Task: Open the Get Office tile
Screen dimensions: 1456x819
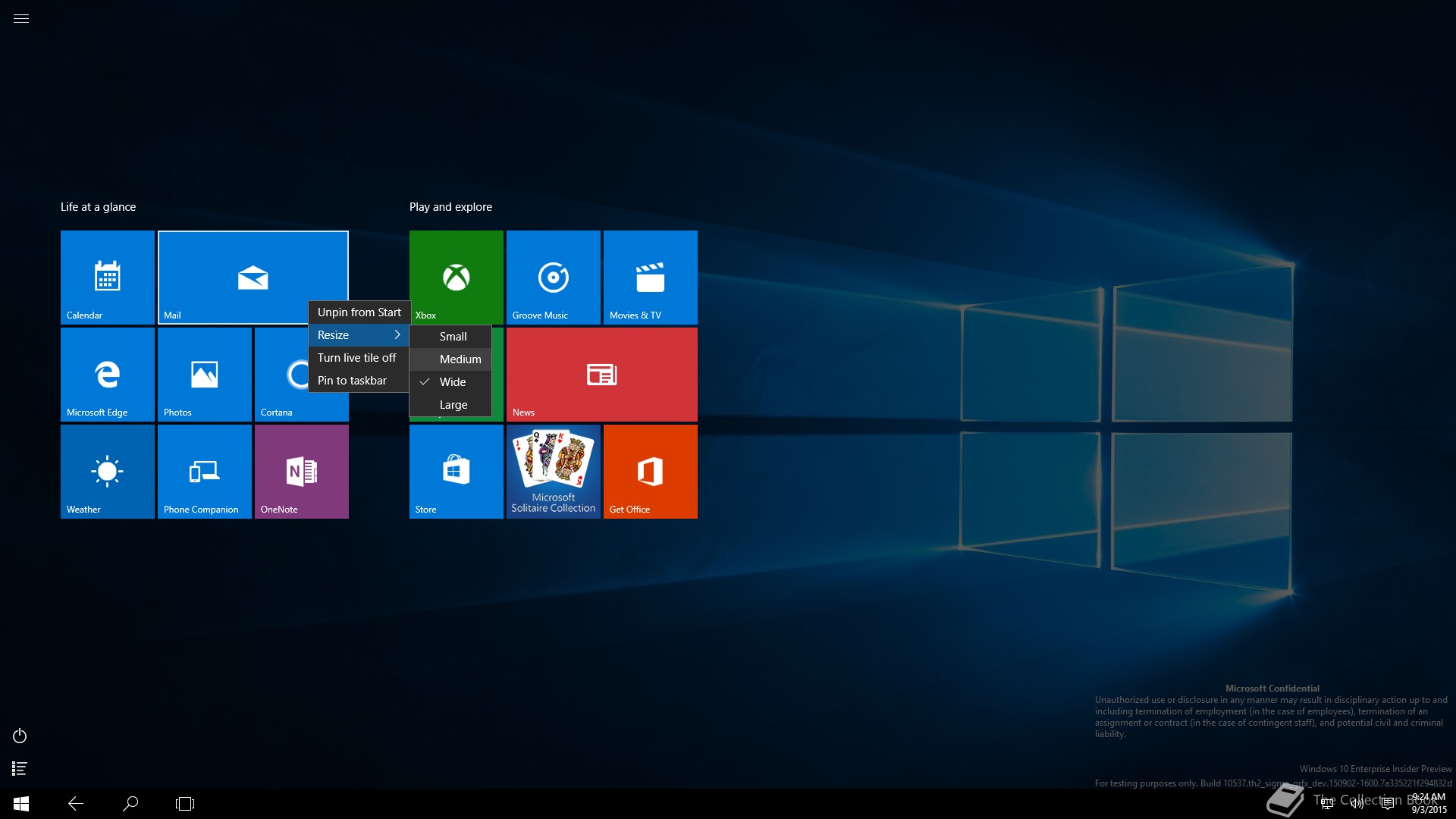Action: (651, 472)
